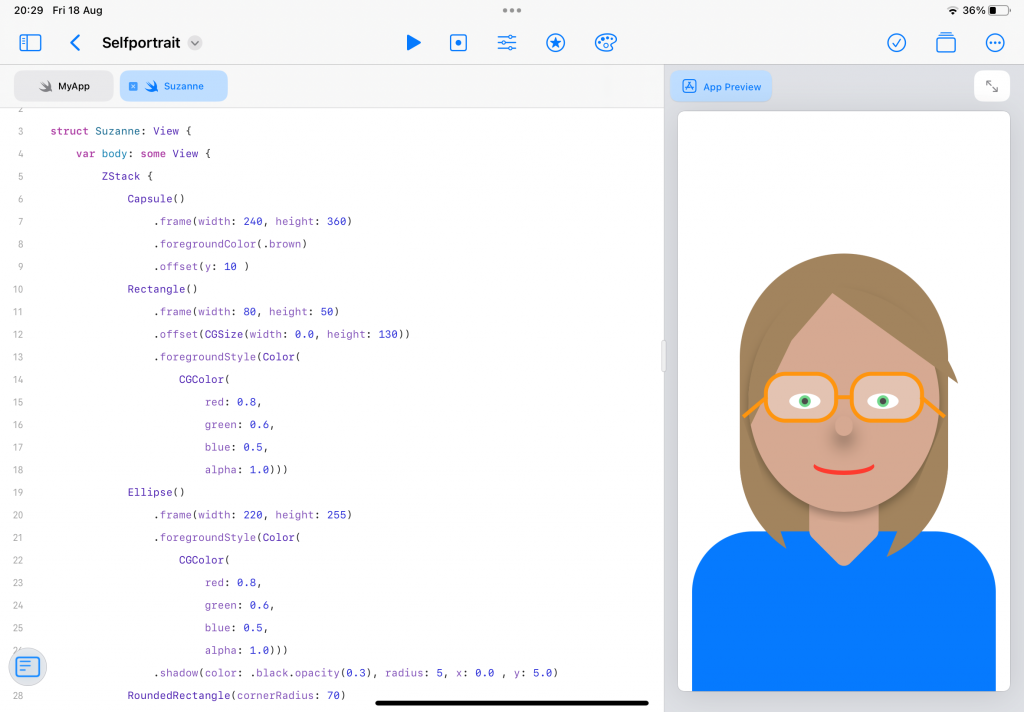Close the Suzanne file tab using its x
This screenshot has height=712, width=1024.
click(135, 86)
